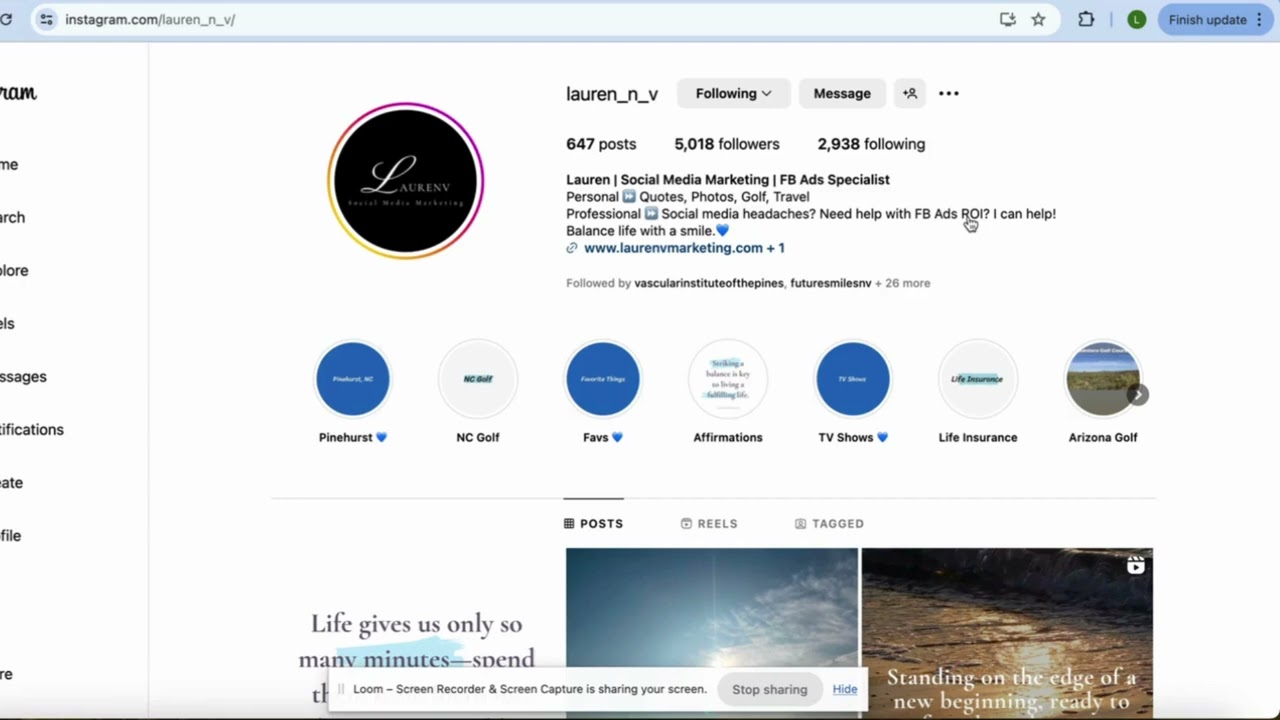
Task: Click the similar accounts person-plus icon
Action: point(909,93)
